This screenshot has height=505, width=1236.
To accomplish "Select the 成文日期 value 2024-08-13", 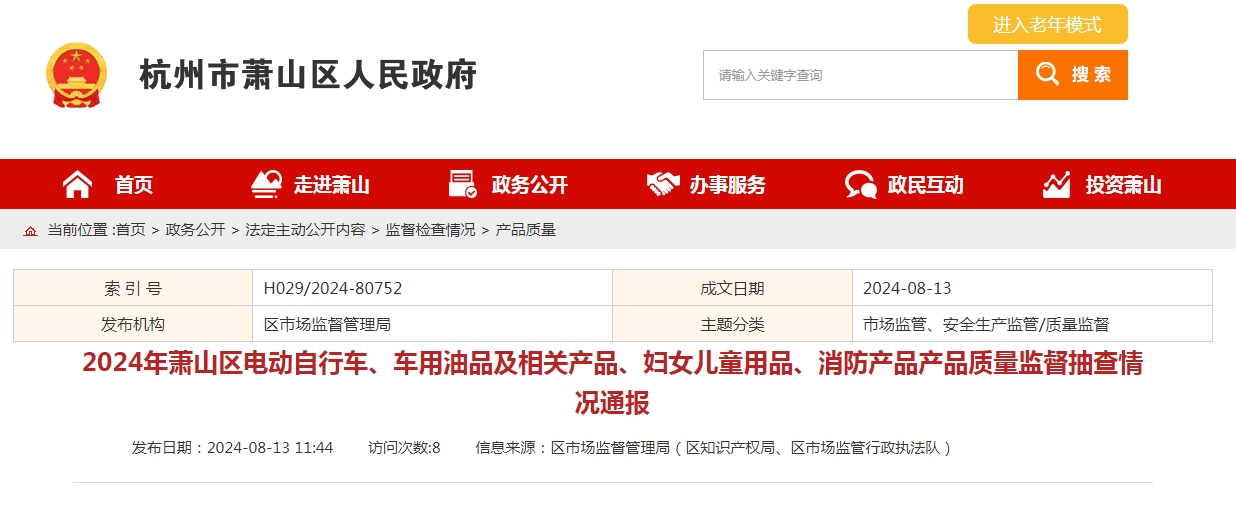I will point(1032,288).
